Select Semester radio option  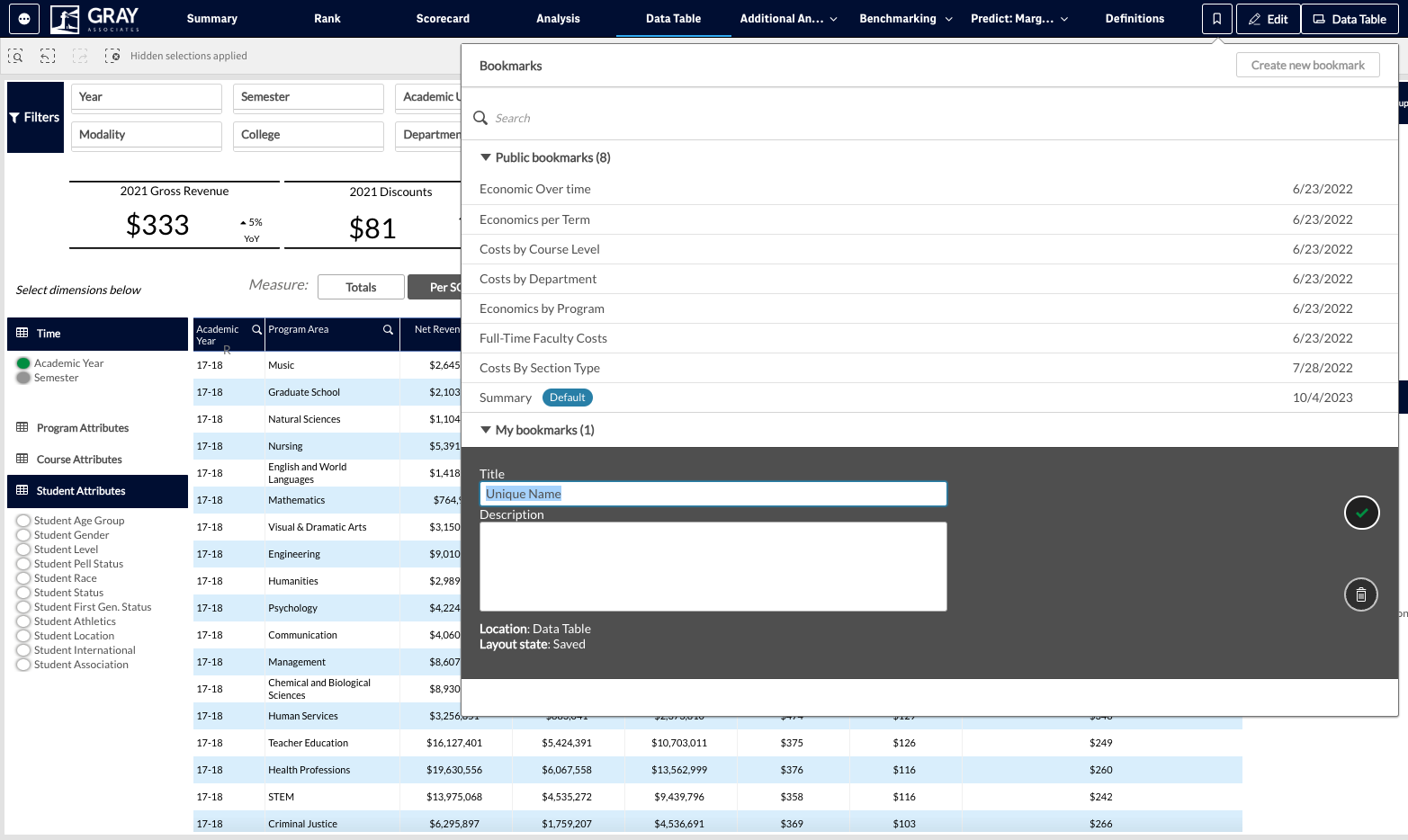(x=23, y=378)
